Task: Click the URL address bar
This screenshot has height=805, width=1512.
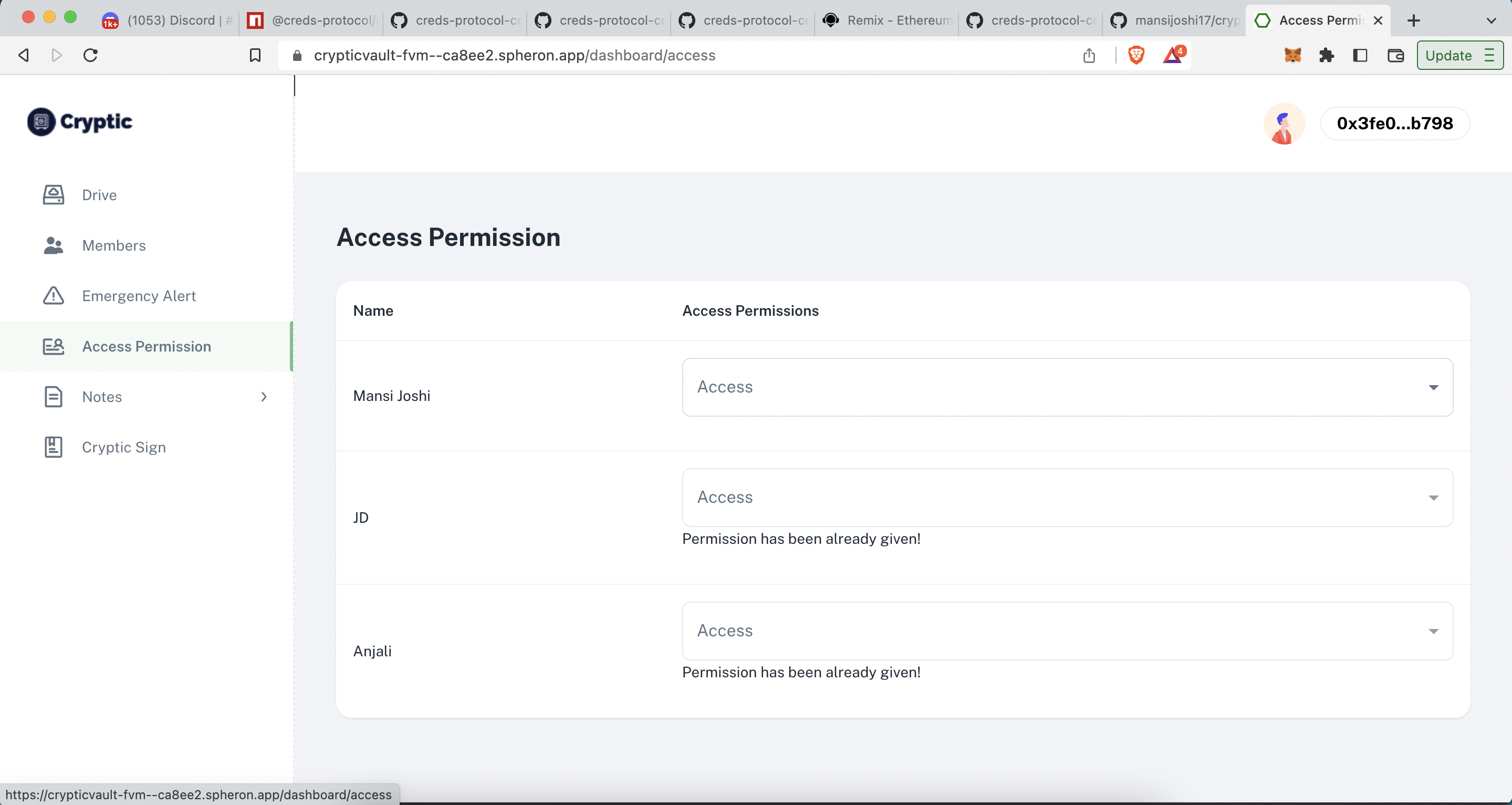Action: pos(645,55)
